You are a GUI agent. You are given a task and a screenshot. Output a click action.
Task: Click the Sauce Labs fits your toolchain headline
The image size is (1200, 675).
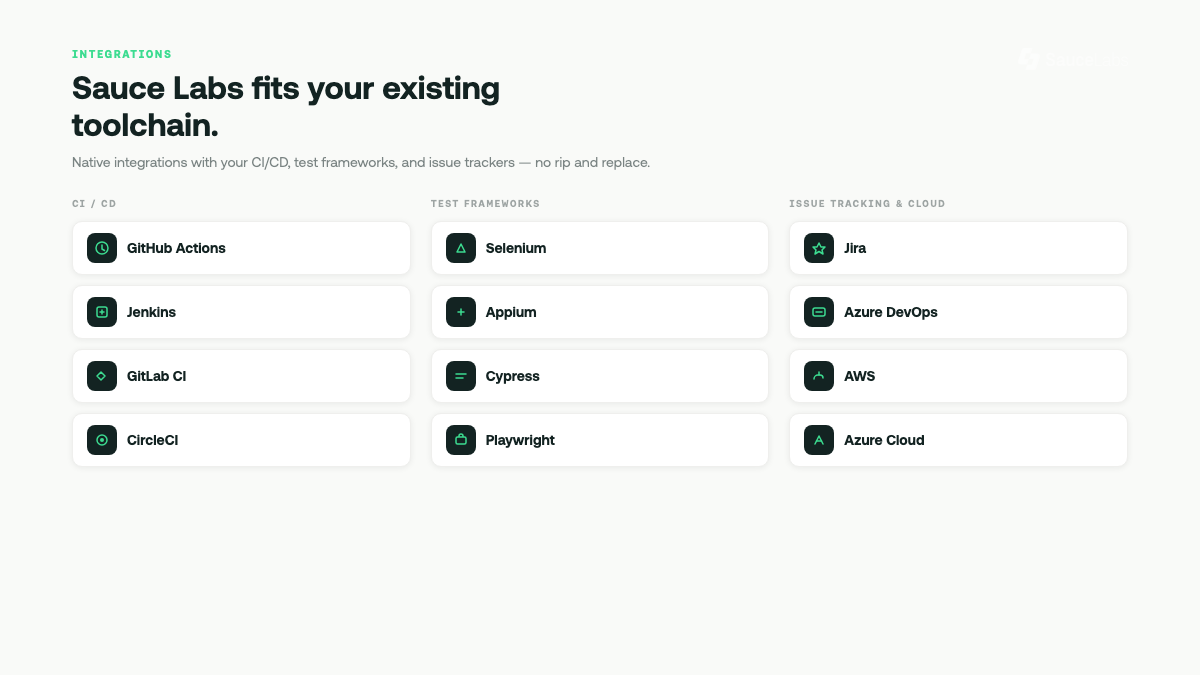pos(286,107)
